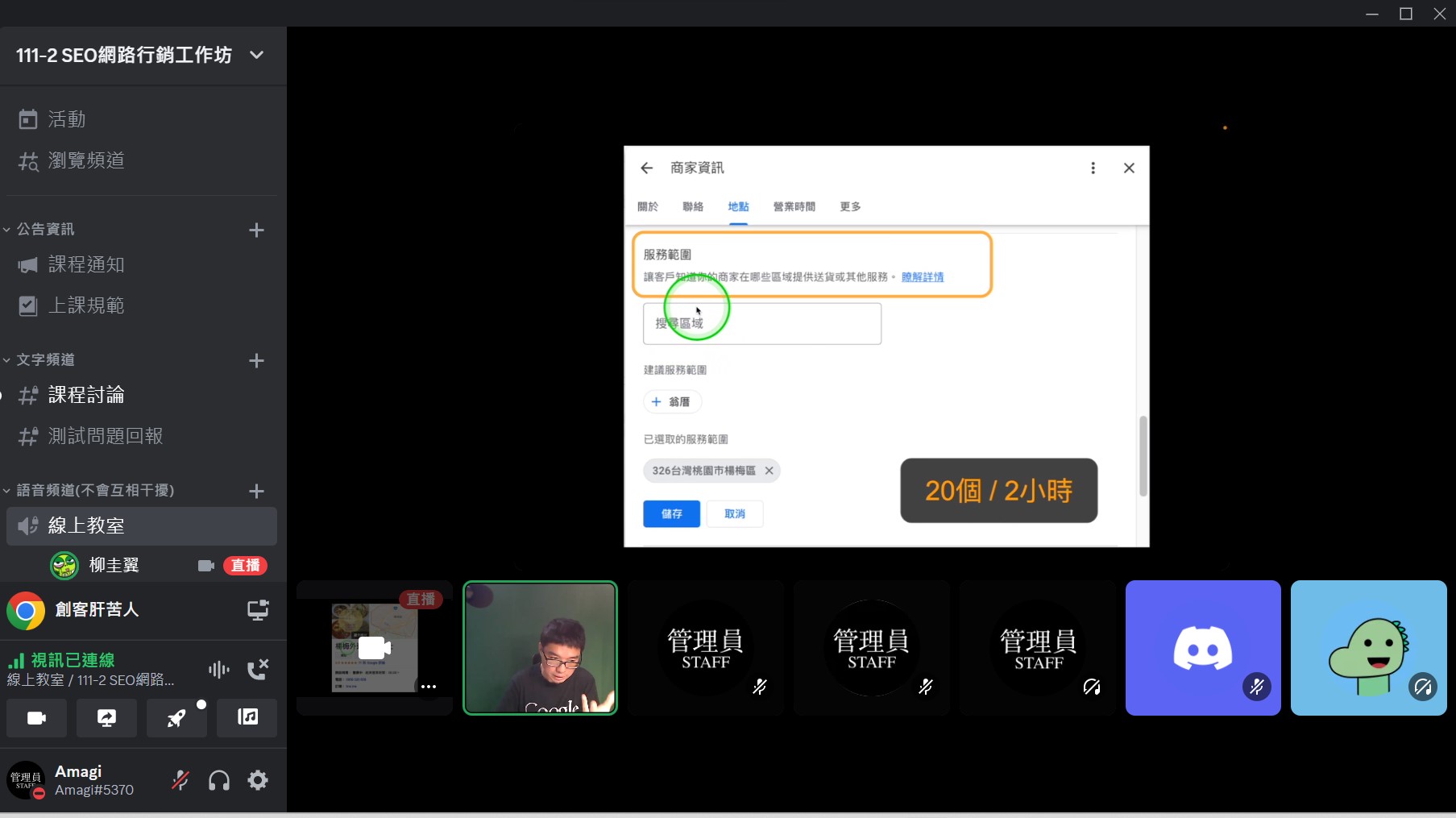Click user 柳圭翼 in voice channel

click(114, 565)
